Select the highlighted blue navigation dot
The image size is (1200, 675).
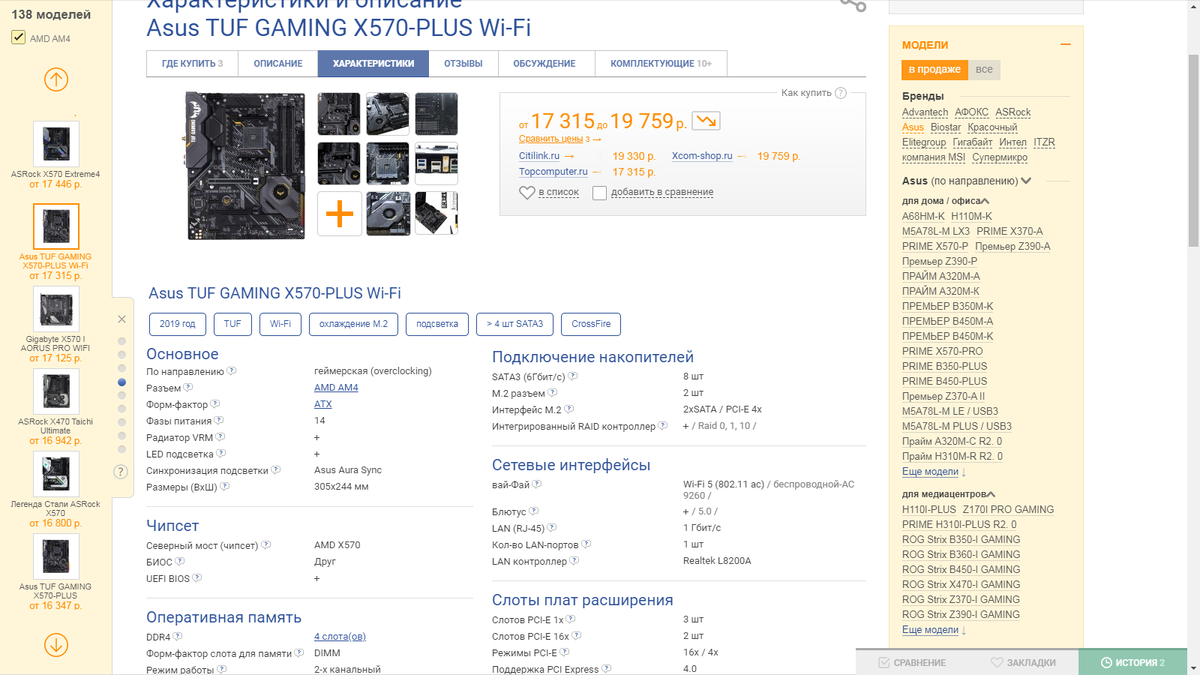(x=122, y=382)
